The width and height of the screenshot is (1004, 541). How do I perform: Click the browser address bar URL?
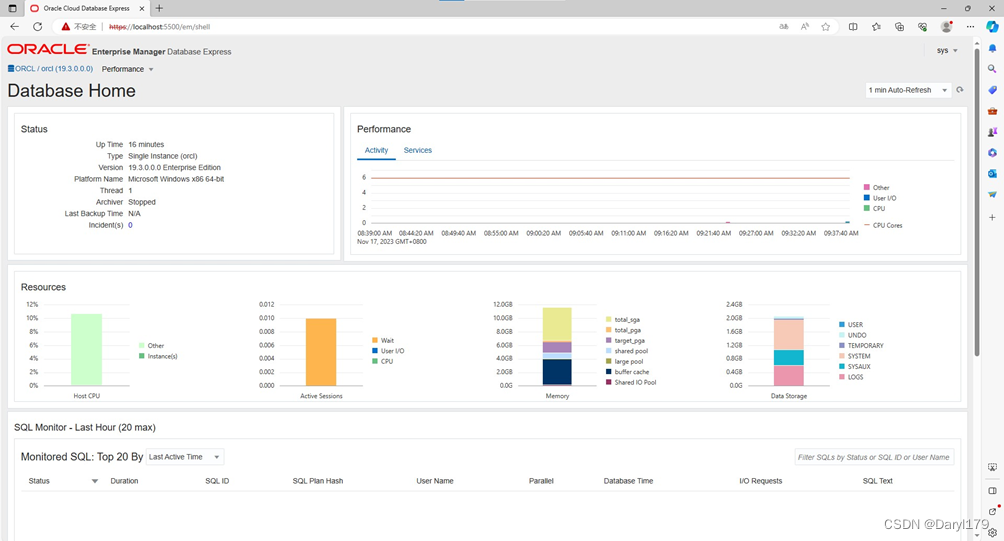pos(159,27)
